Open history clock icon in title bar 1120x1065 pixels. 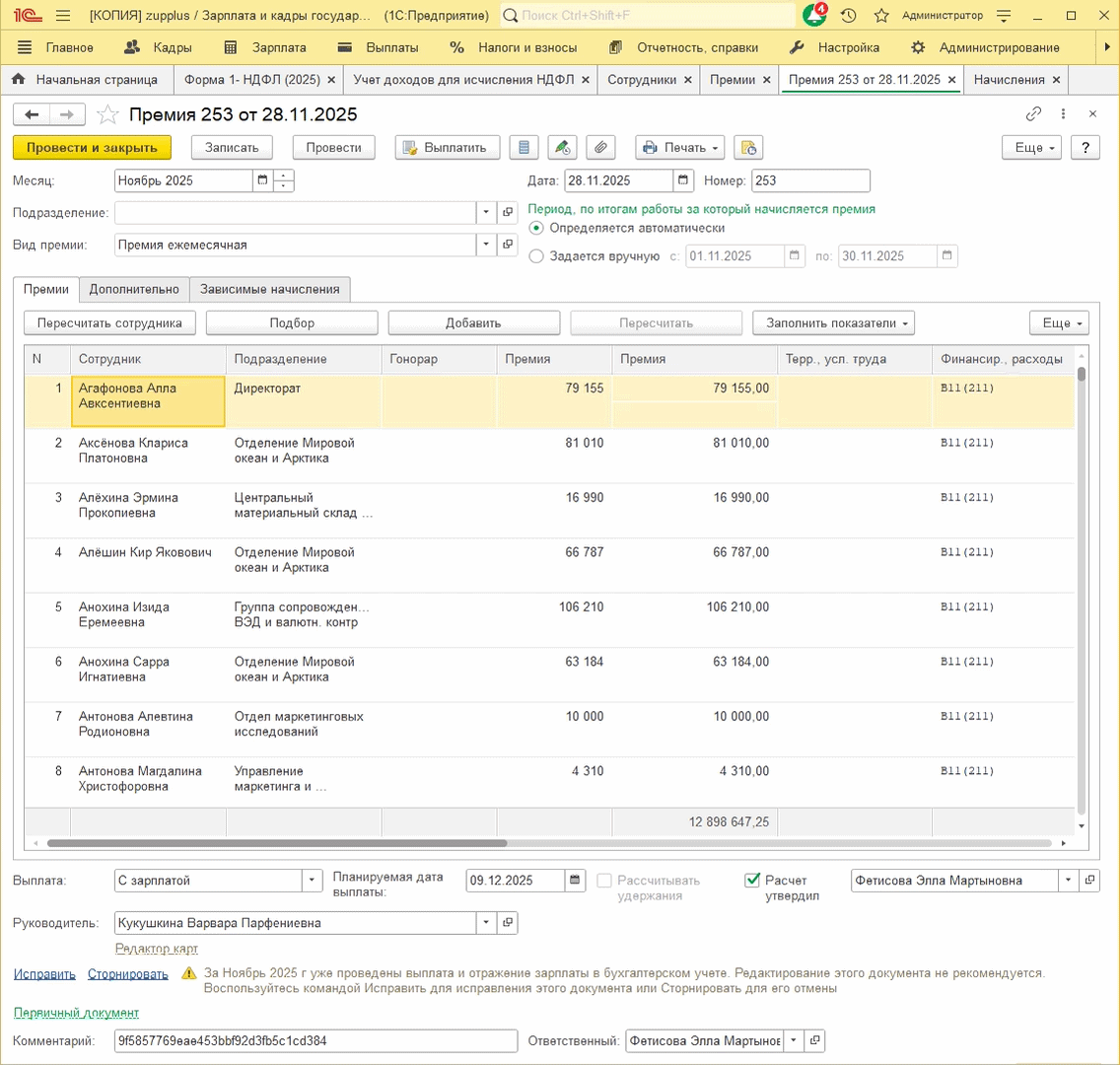[x=848, y=15]
